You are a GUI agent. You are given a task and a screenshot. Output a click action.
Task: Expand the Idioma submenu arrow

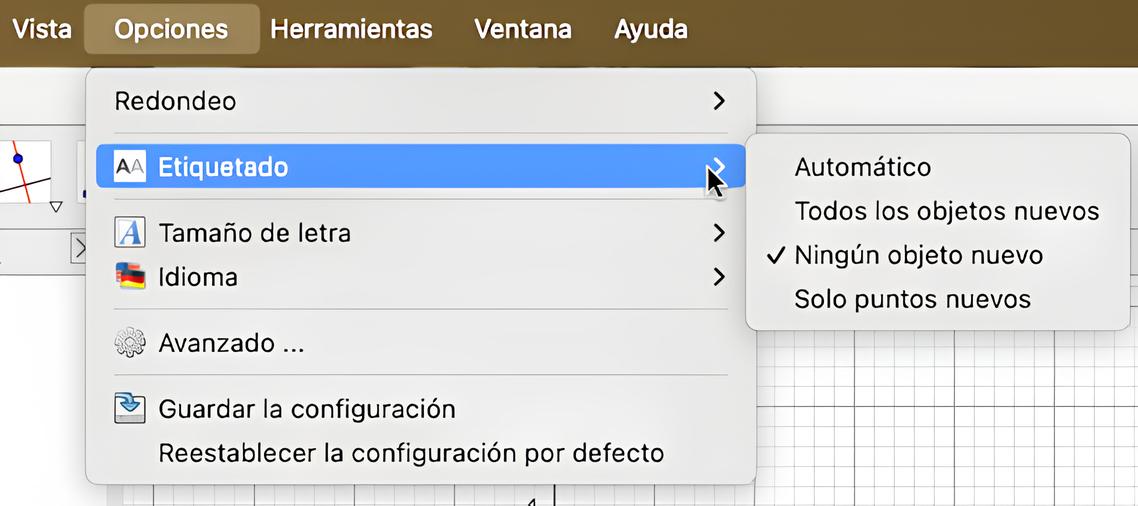tap(719, 277)
